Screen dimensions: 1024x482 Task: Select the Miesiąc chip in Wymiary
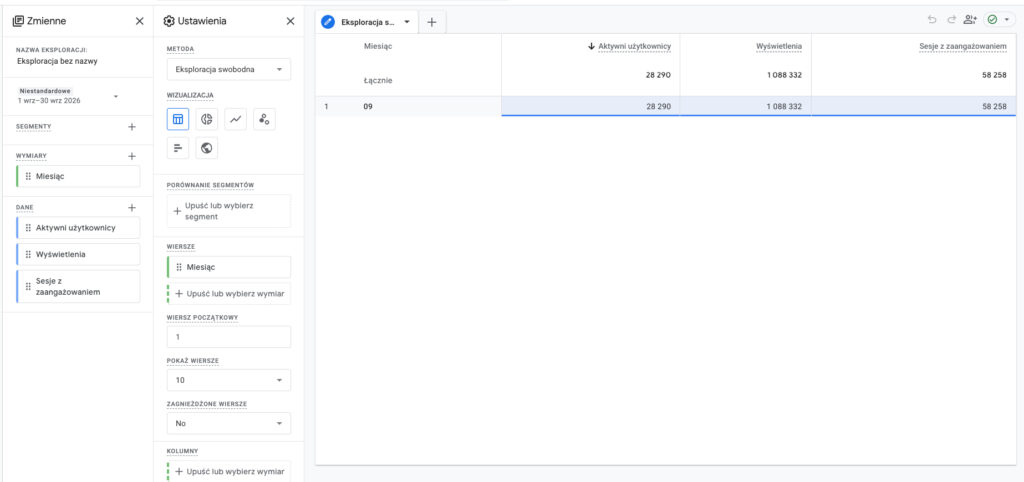click(x=78, y=176)
